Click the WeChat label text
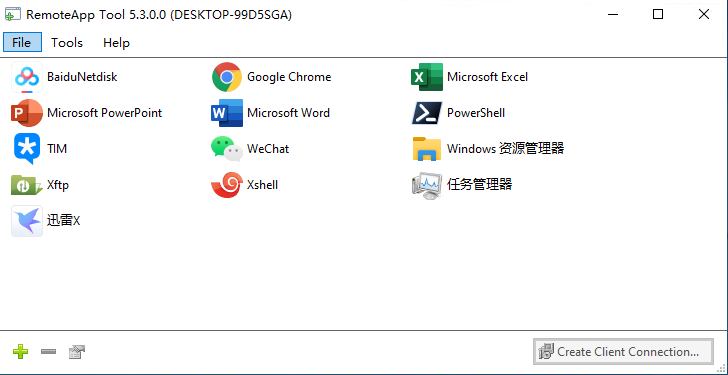 (268, 149)
